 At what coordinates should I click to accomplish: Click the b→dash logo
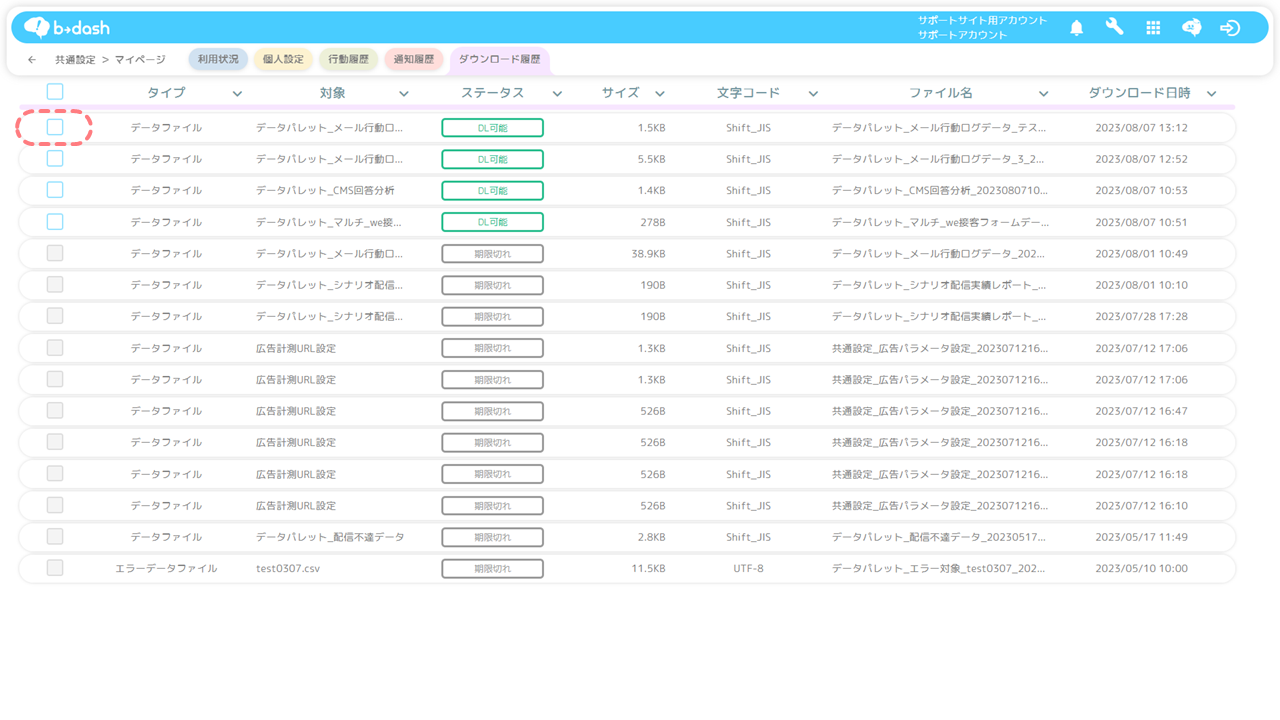tap(67, 28)
